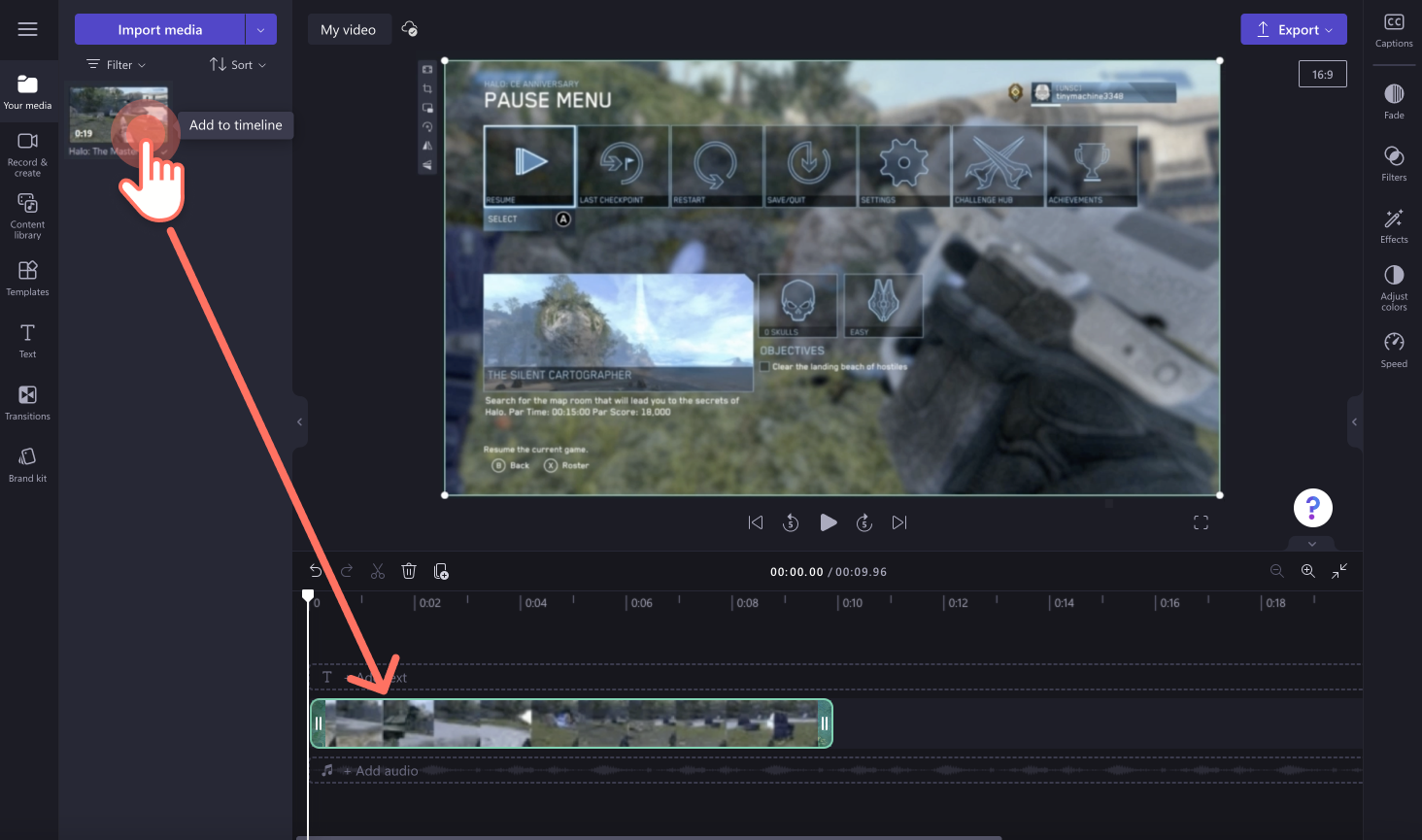Screen dimensions: 1422x840
Task: Click the Fit to frame icon
Action: [x=427, y=70]
